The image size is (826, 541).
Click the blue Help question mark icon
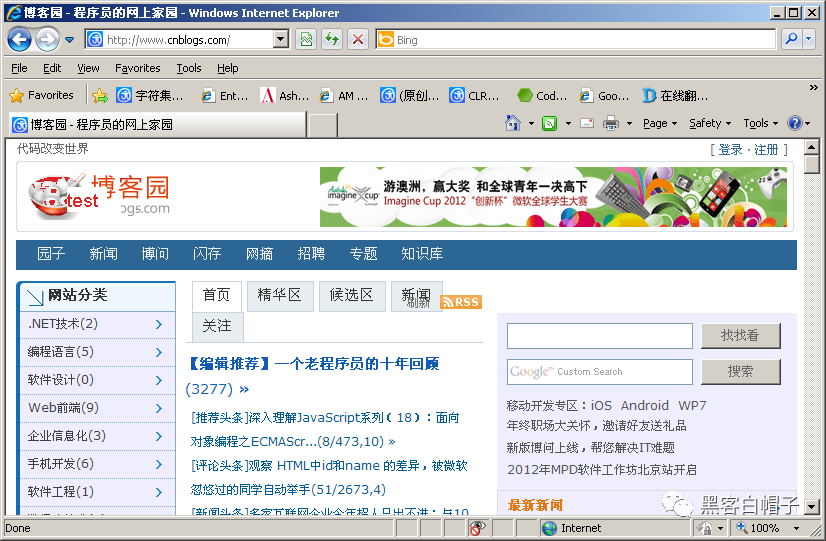(794, 123)
